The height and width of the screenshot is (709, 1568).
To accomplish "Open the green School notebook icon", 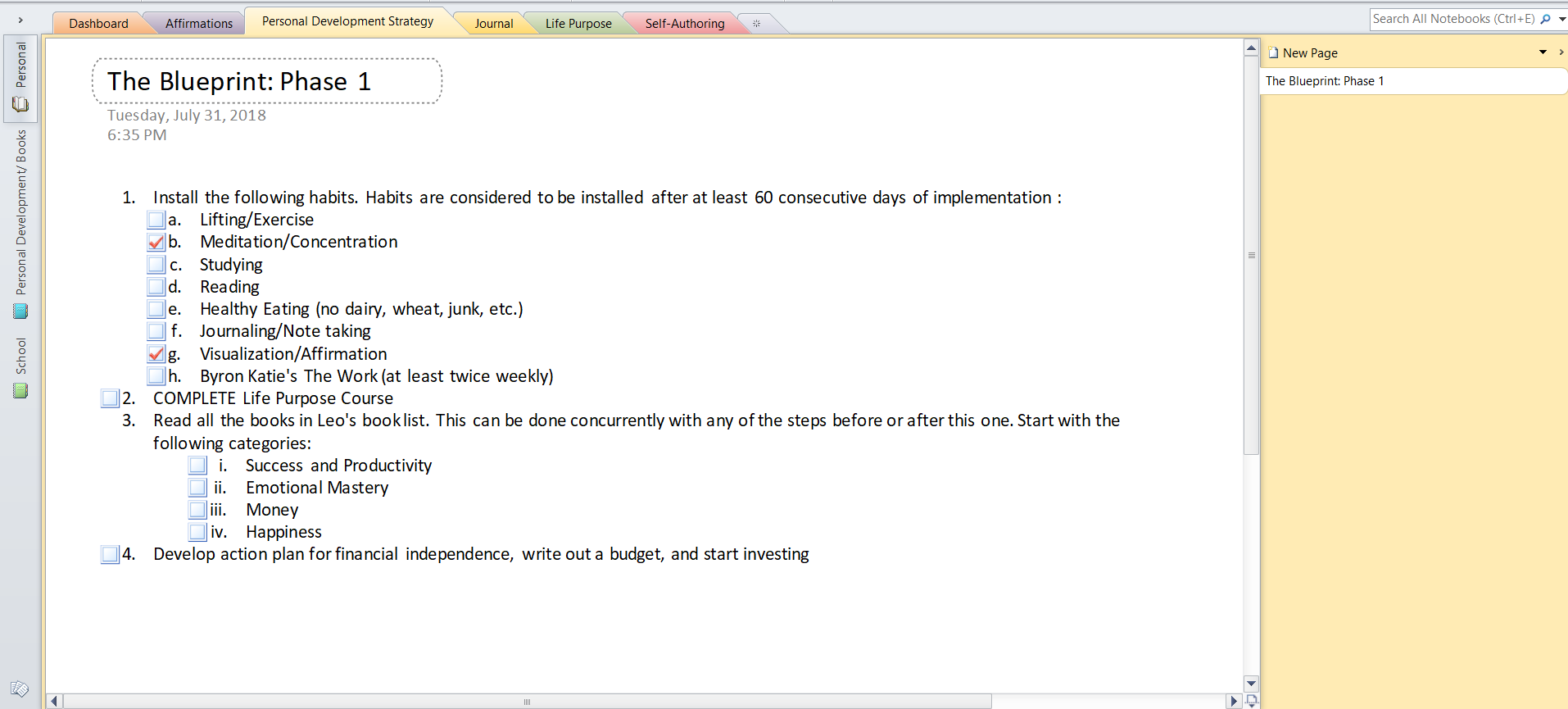I will tap(20, 391).
